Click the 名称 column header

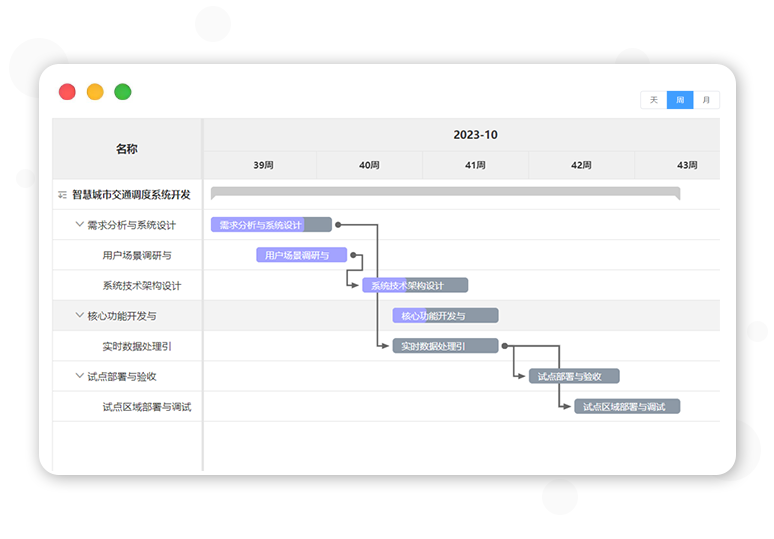(x=127, y=149)
